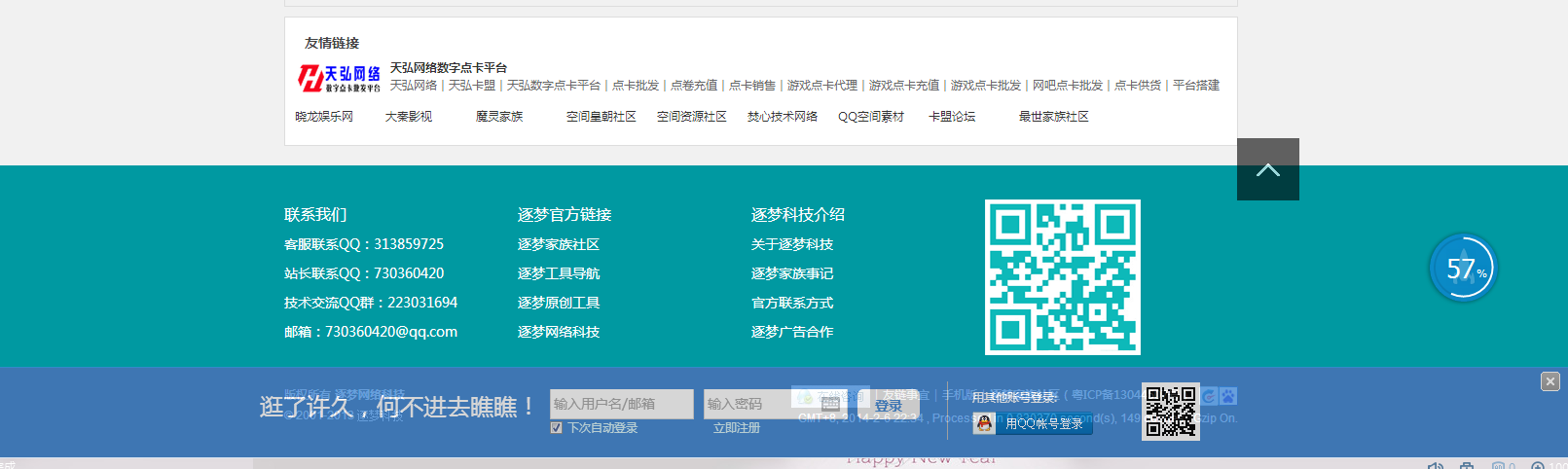
Task: Click the 逐梦官方链接 footer heading
Action: 565,214
